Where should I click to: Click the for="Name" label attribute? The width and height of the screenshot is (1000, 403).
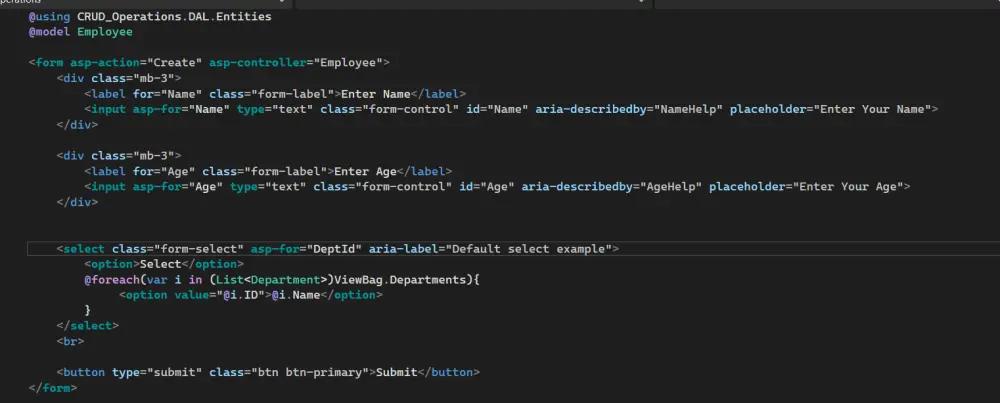pos(167,94)
